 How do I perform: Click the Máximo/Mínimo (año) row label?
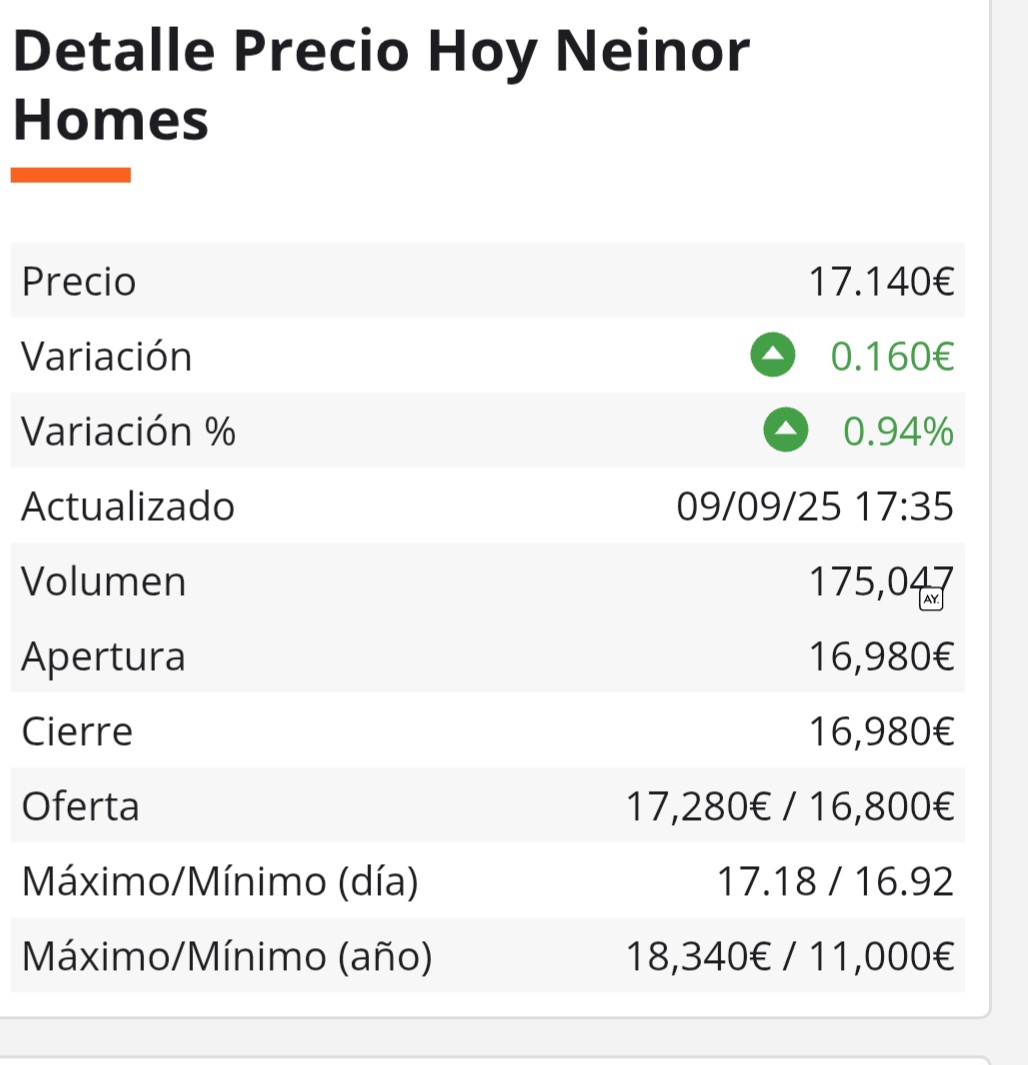(227, 957)
